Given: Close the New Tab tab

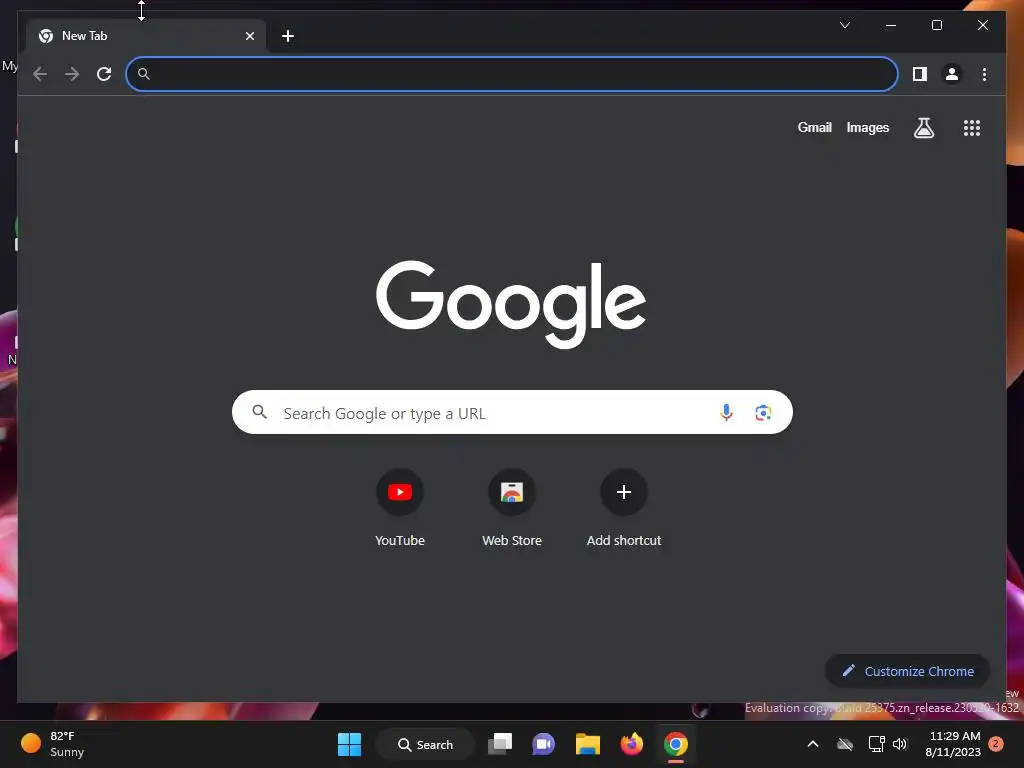Looking at the screenshot, I should click(x=249, y=36).
